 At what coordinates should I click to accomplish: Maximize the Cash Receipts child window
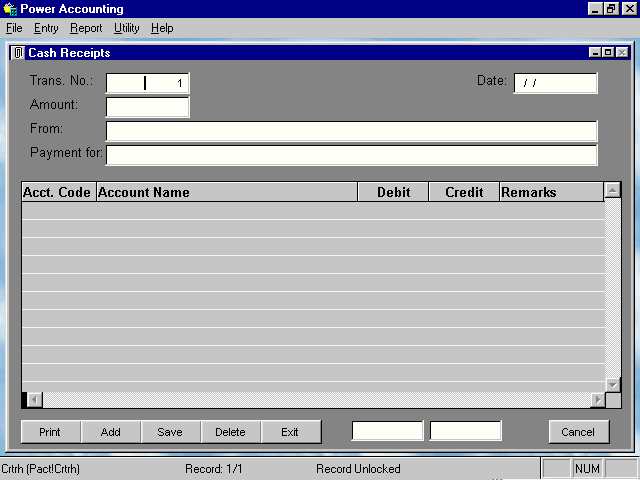608,53
